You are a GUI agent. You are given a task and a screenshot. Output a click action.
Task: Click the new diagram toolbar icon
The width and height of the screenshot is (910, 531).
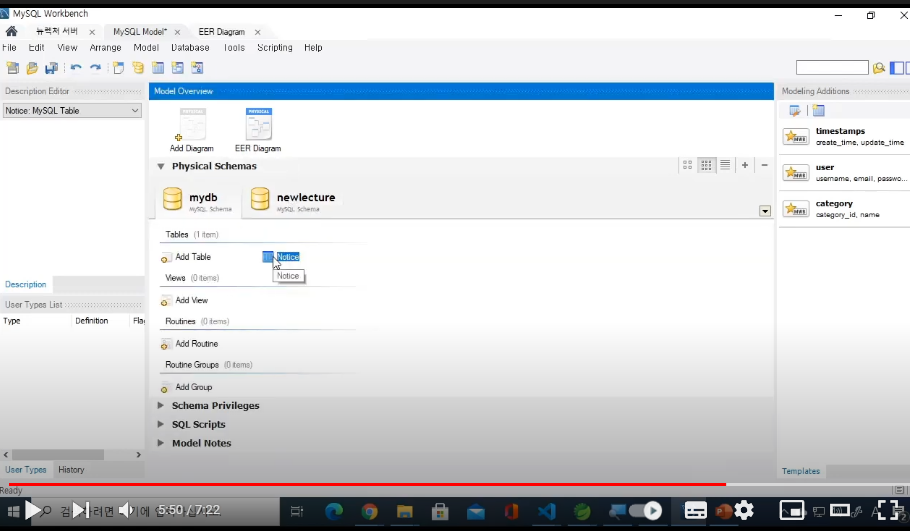coord(118,68)
